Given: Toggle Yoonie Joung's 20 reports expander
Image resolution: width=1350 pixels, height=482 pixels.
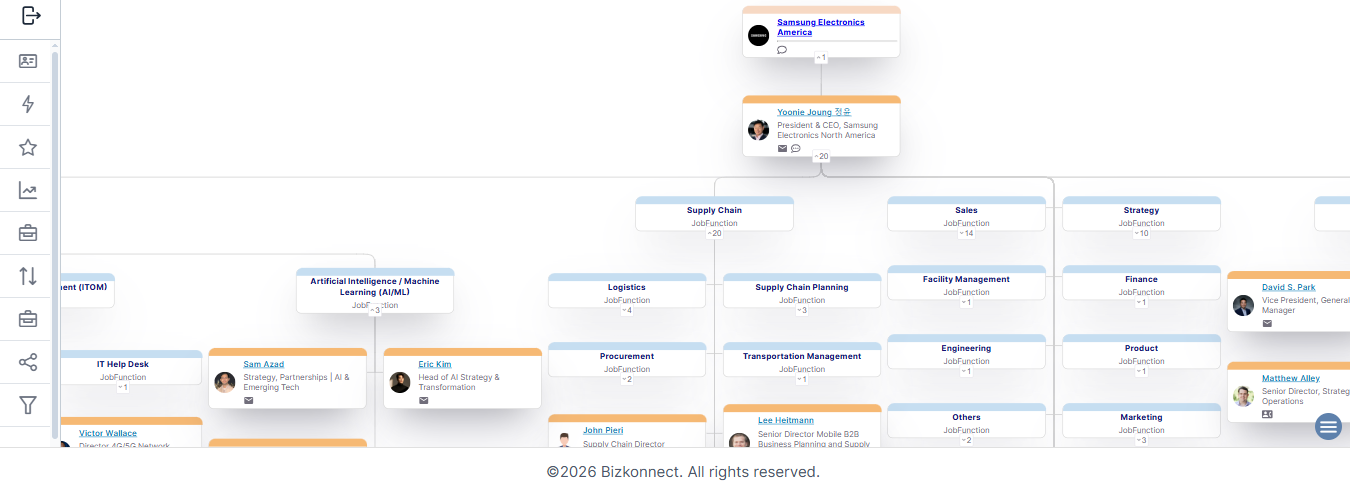Looking at the screenshot, I should (x=821, y=156).
